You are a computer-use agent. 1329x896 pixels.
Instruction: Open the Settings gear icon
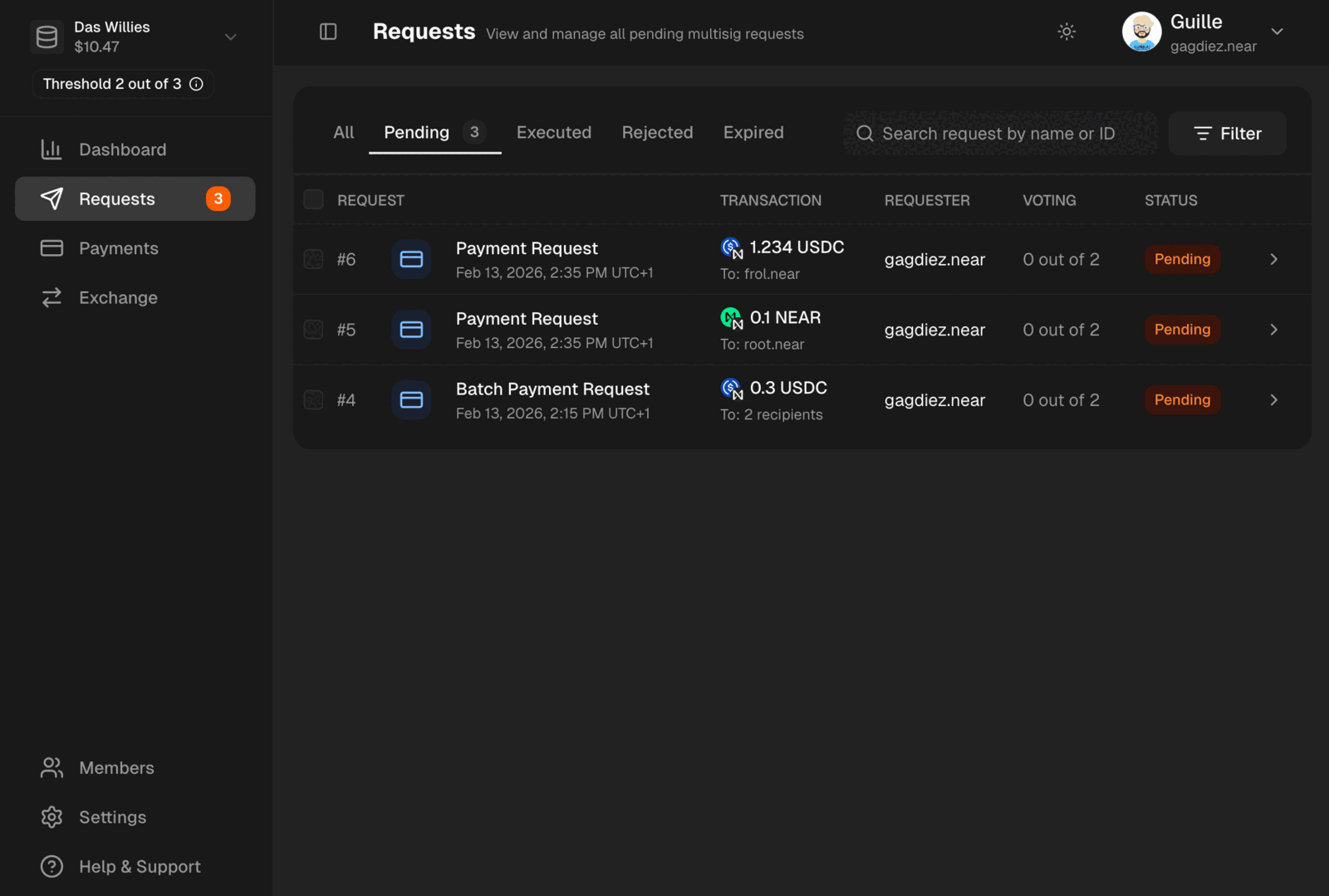[x=51, y=817]
